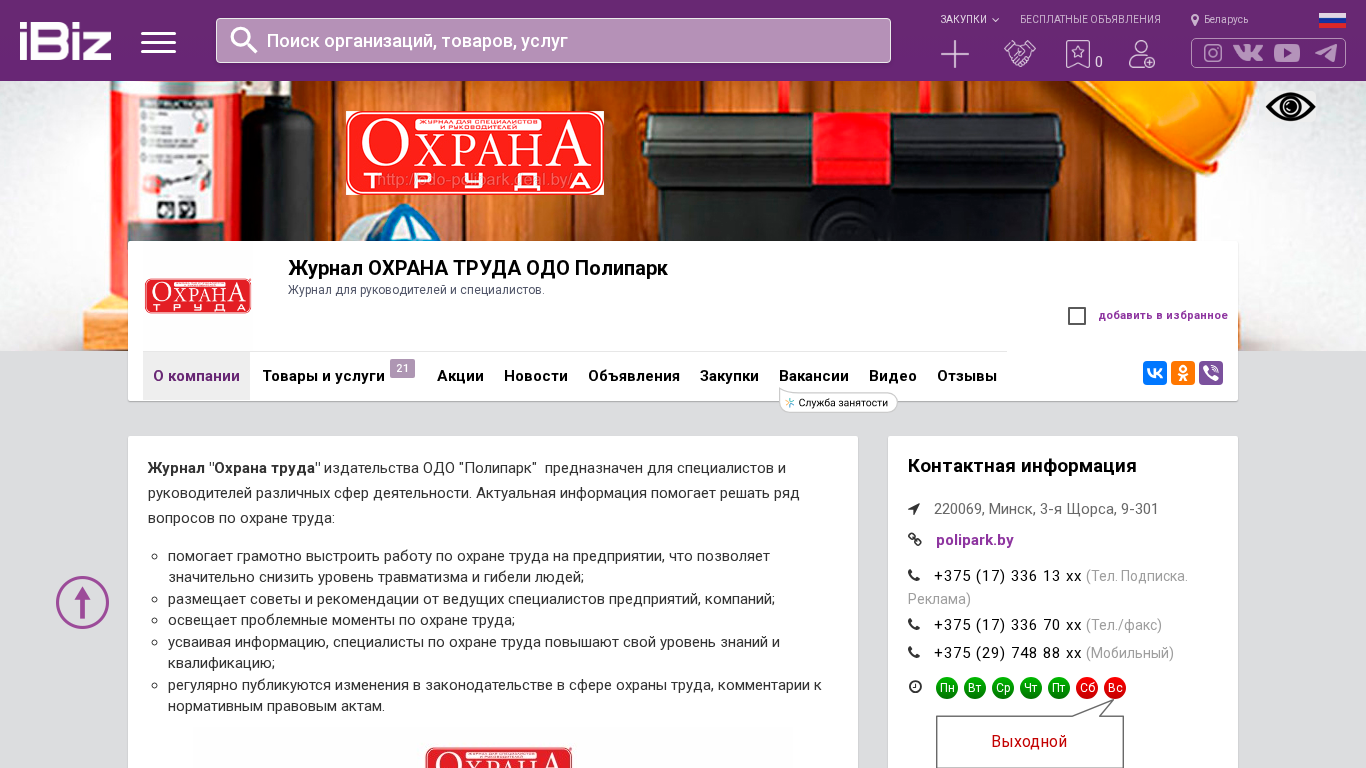Open Бесплатные объявления link
1366x768 pixels.
[x=1090, y=19]
